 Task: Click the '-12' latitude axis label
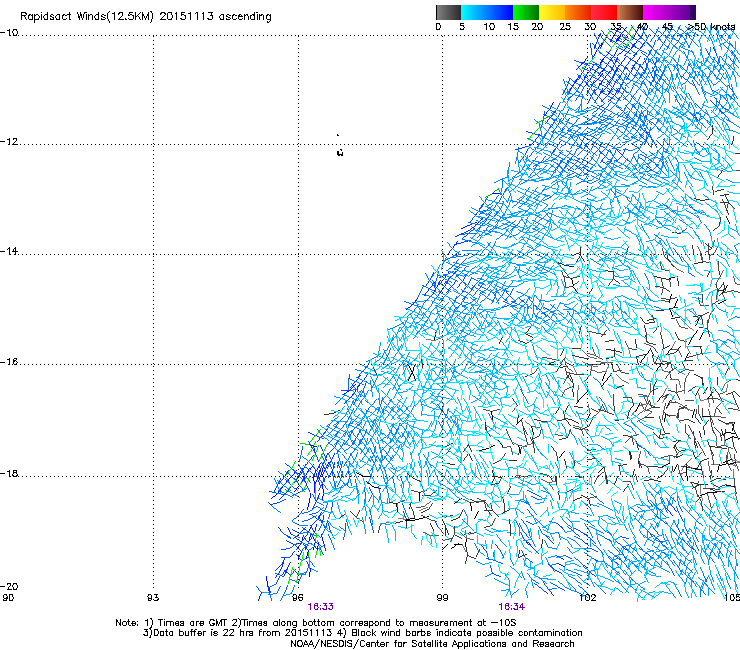(9, 142)
